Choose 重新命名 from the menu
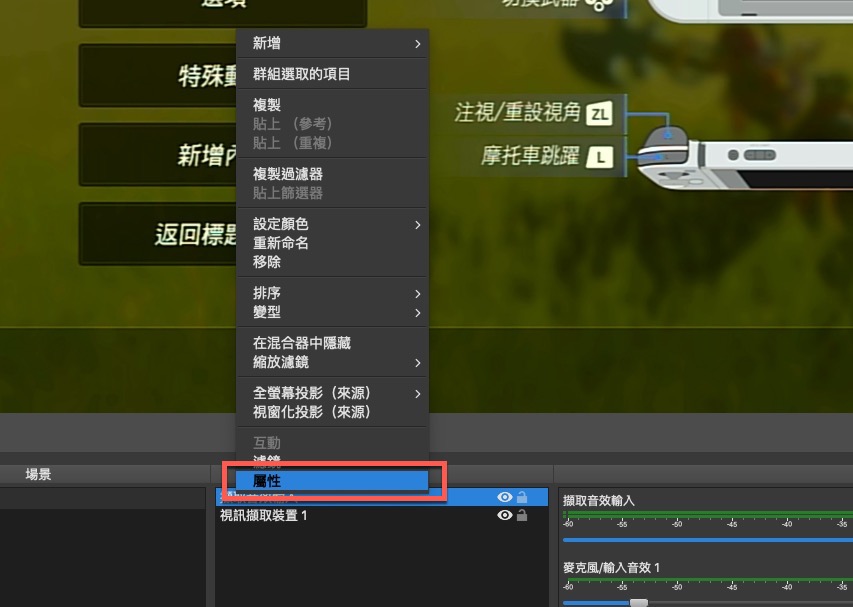Image resolution: width=853 pixels, height=607 pixels. pyautogui.click(x=332, y=243)
